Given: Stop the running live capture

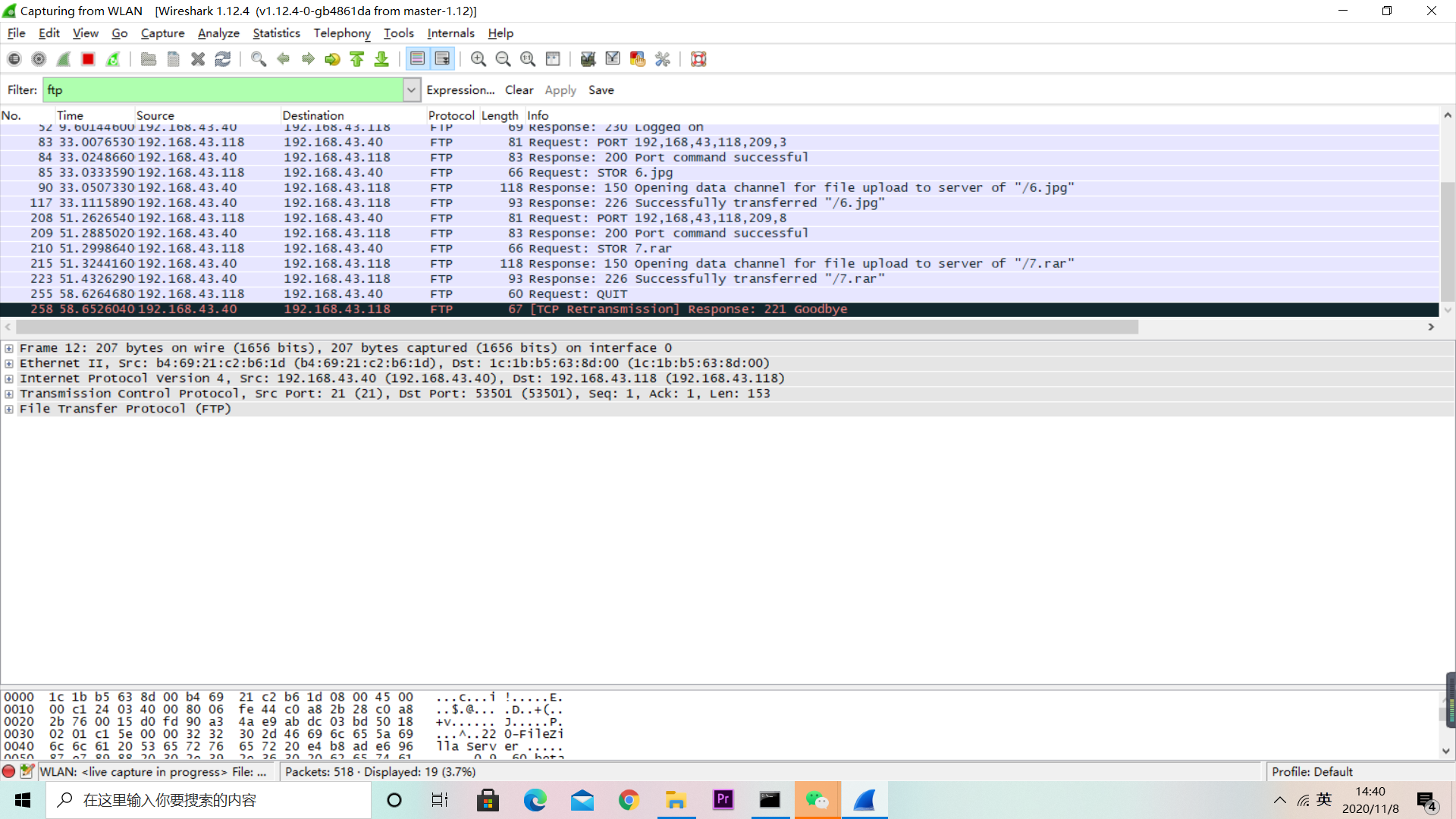Looking at the screenshot, I should pos(88,59).
